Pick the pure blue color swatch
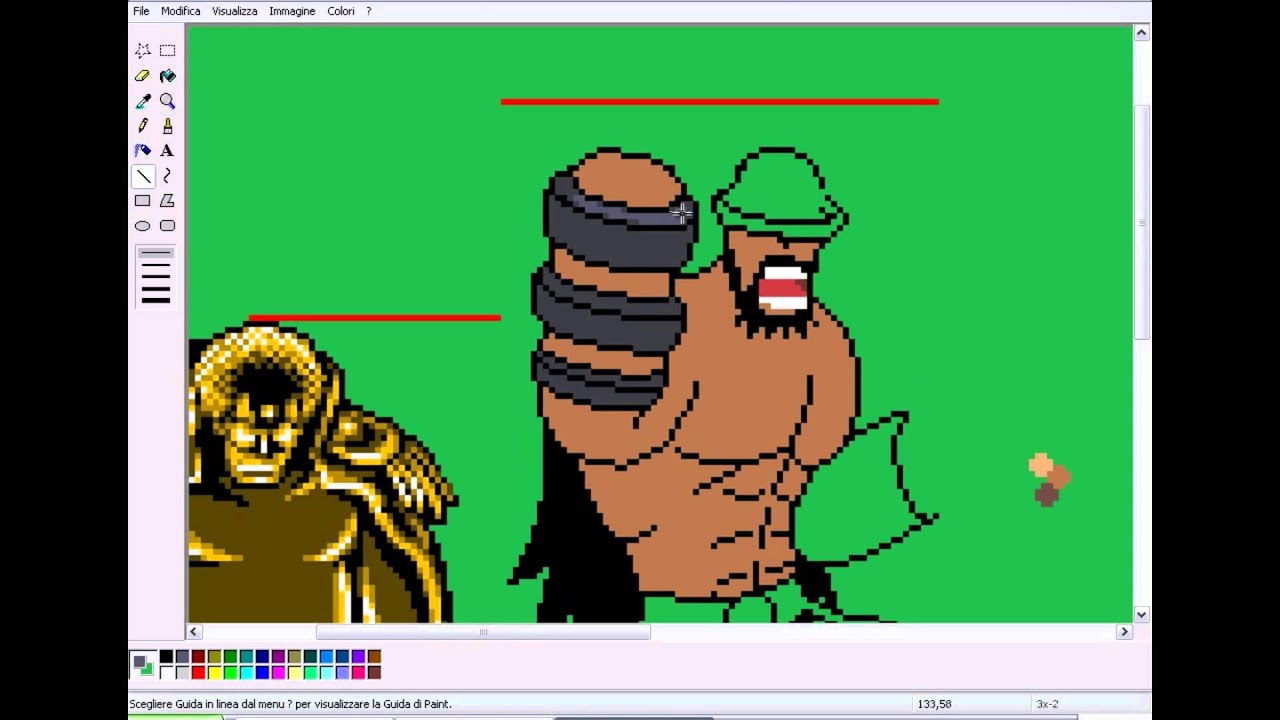The image size is (1280, 720). (x=262, y=672)
